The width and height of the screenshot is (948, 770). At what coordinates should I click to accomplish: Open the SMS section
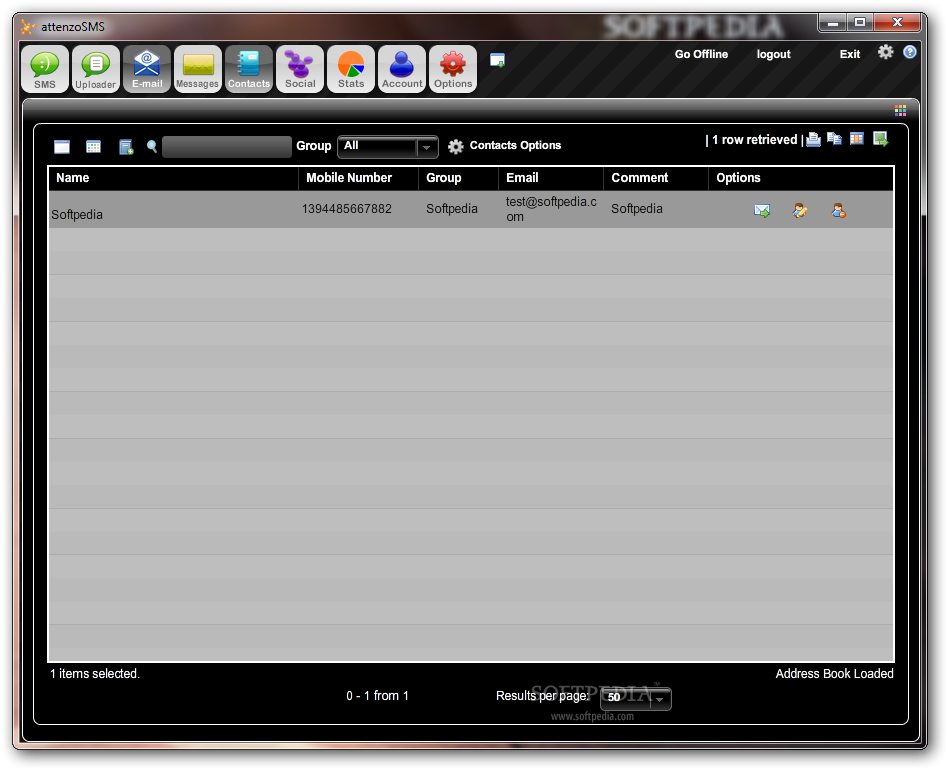point(45,69)
